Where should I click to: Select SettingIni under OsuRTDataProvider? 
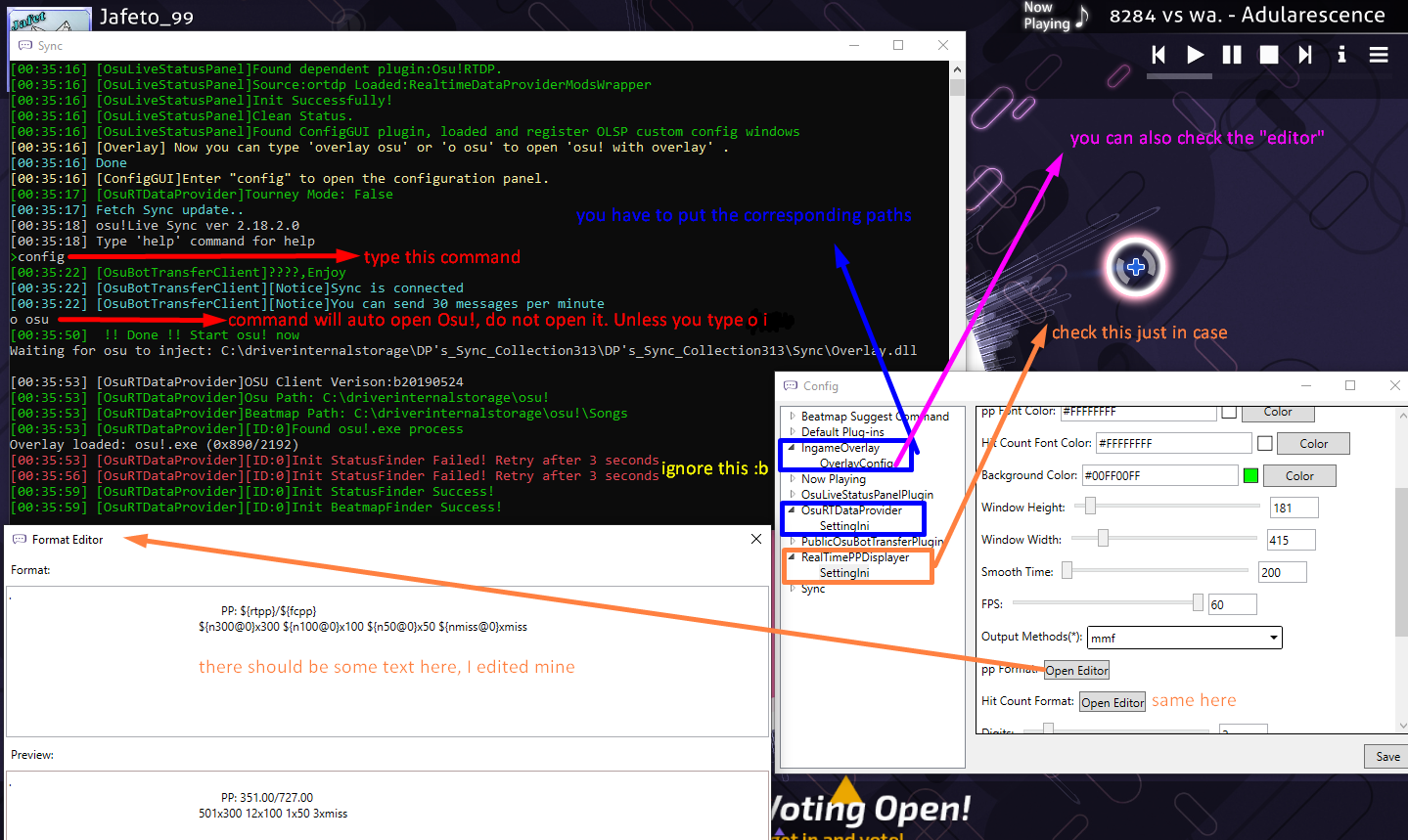[844, 526]
